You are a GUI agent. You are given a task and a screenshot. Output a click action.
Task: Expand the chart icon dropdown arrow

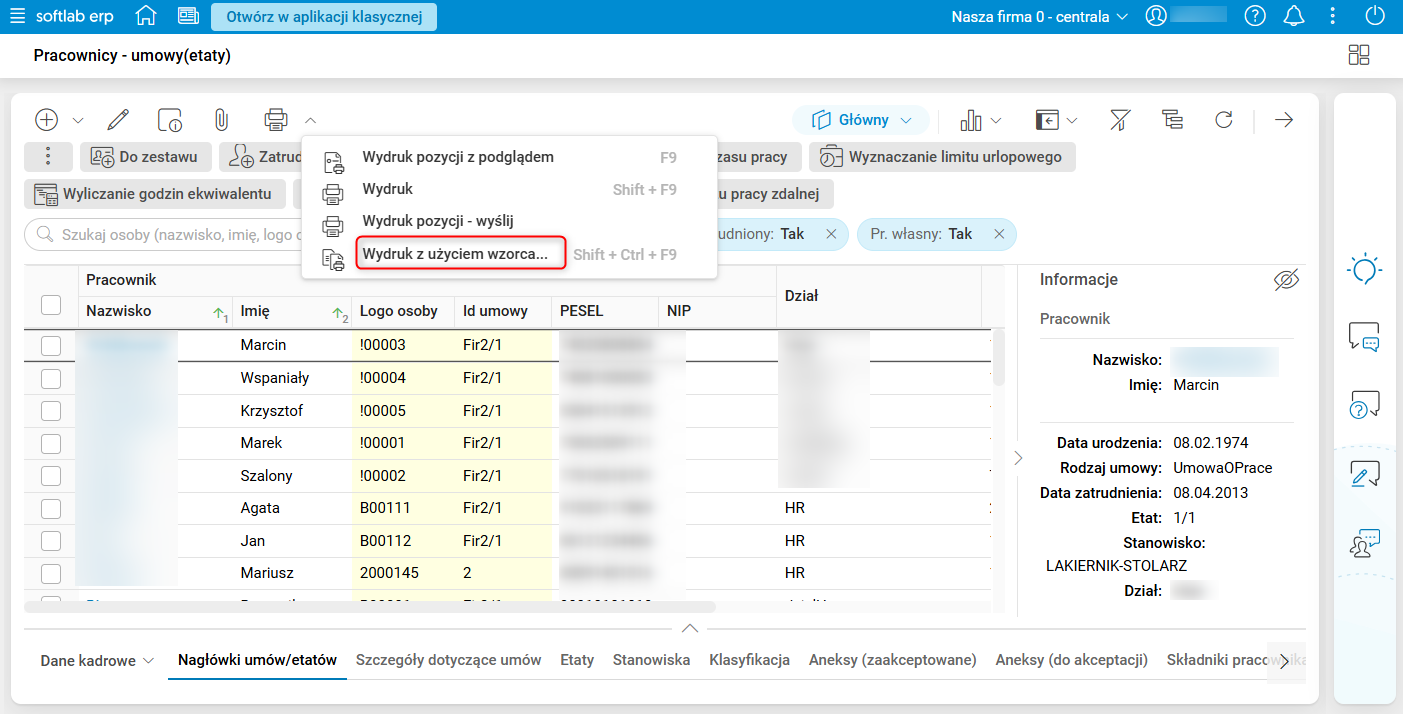pyautogui.click(x=996, y=121)
